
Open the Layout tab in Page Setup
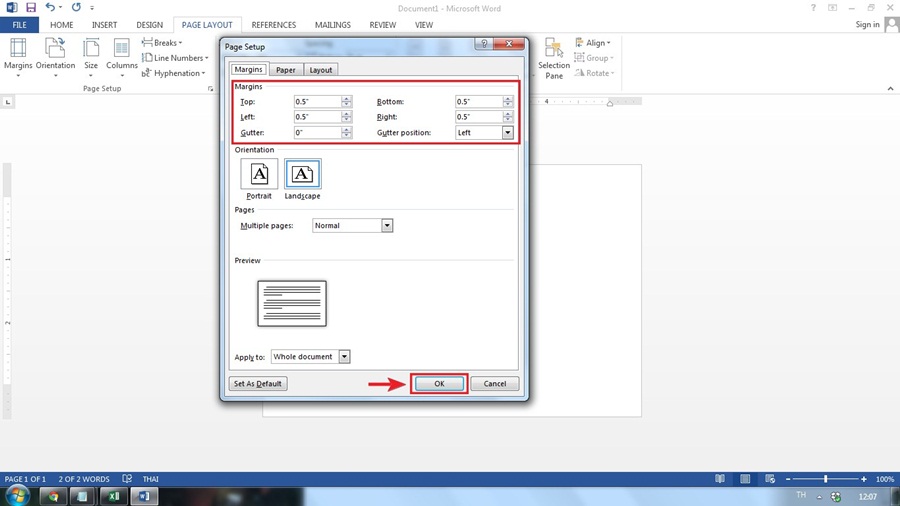pyautogui.click(x=320, y=69)
